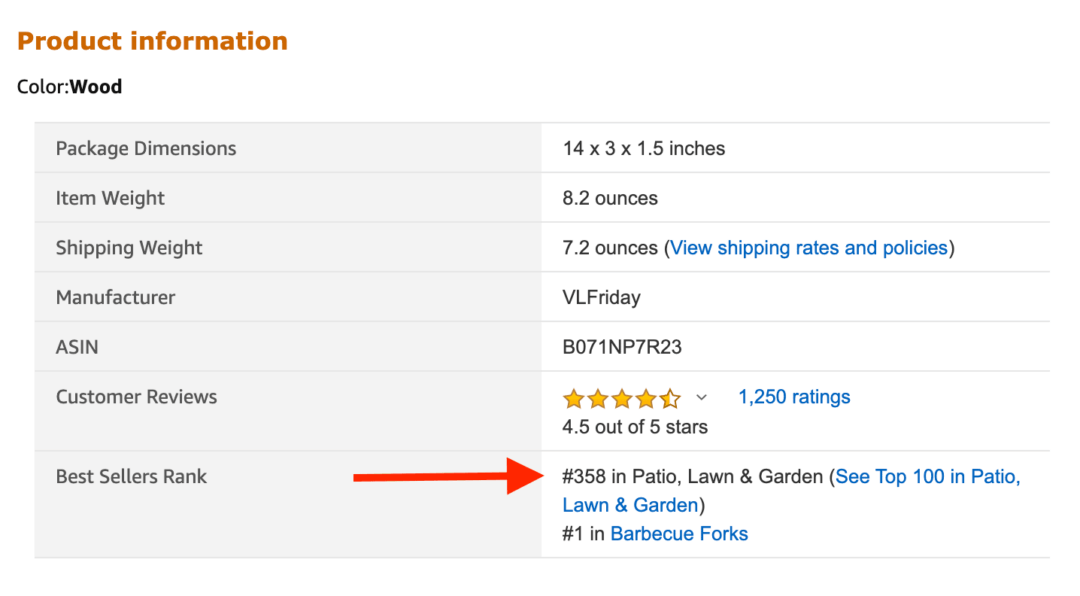Click the Barbecue Forks category link
Screen dimensions: 1080x596
coord(679,533)
